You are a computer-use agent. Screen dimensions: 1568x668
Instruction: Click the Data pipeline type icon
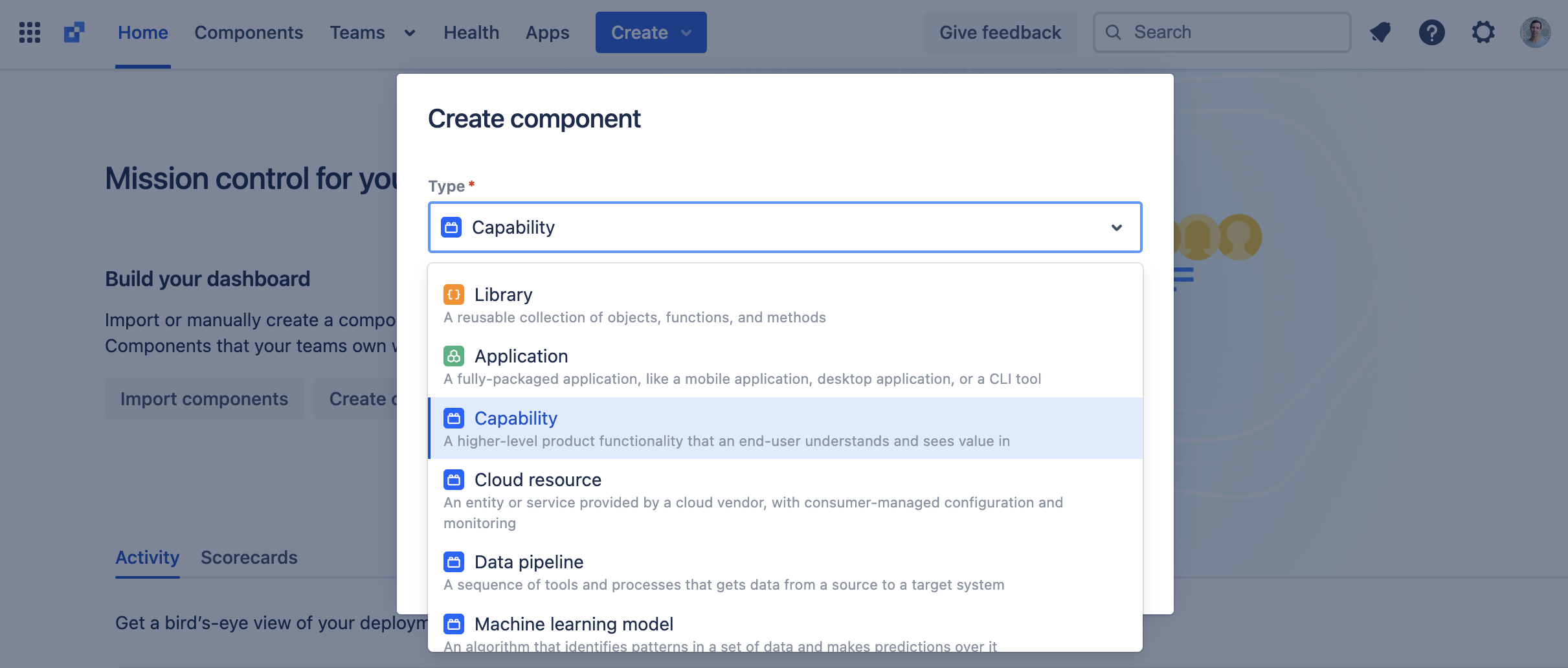click(454, 562)
